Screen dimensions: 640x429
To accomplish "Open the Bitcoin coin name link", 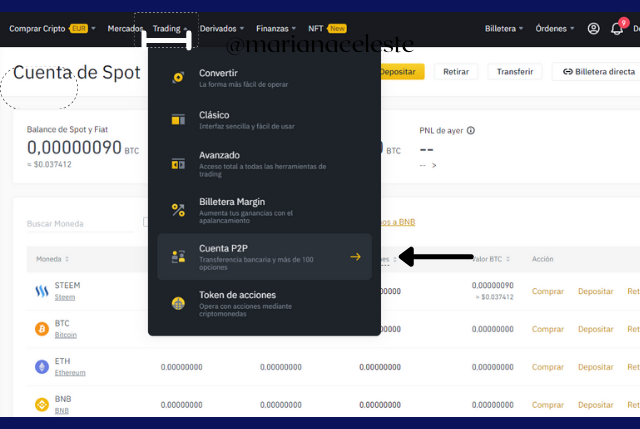I will 66,335.
